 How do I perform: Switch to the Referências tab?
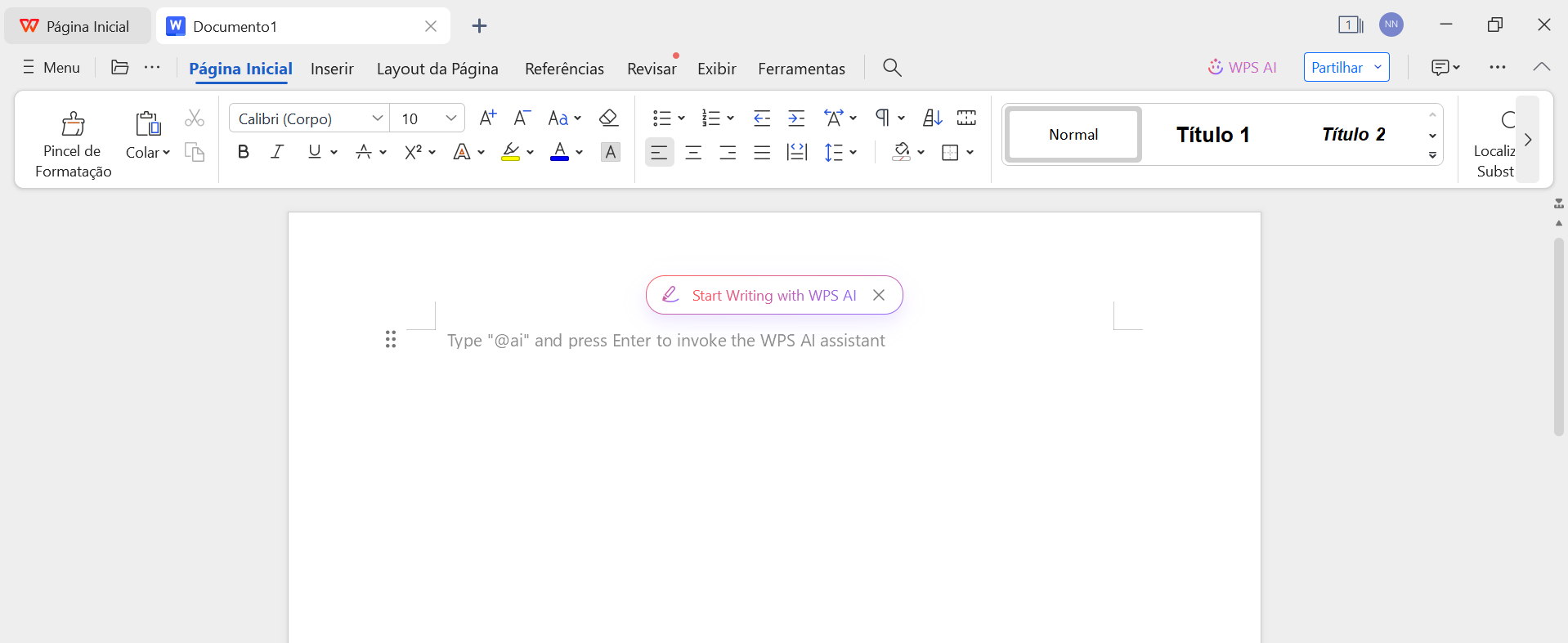pos(564,69)
